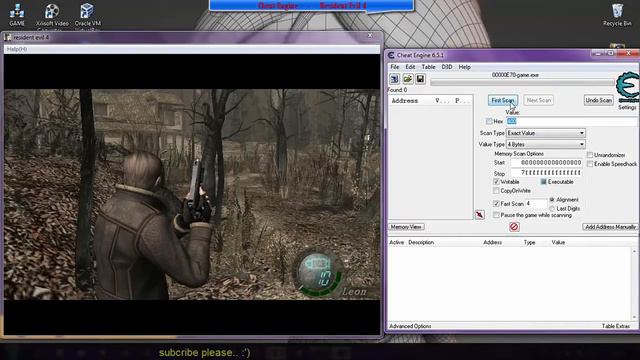640x360 pixels.
Task: Open the Table menu
Action: click(428, 67)
